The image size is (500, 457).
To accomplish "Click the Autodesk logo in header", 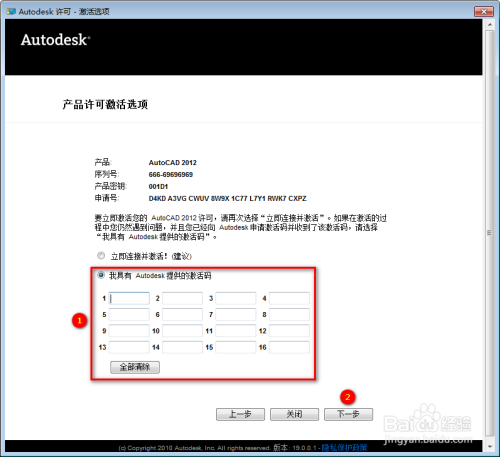I will point(55,40).
